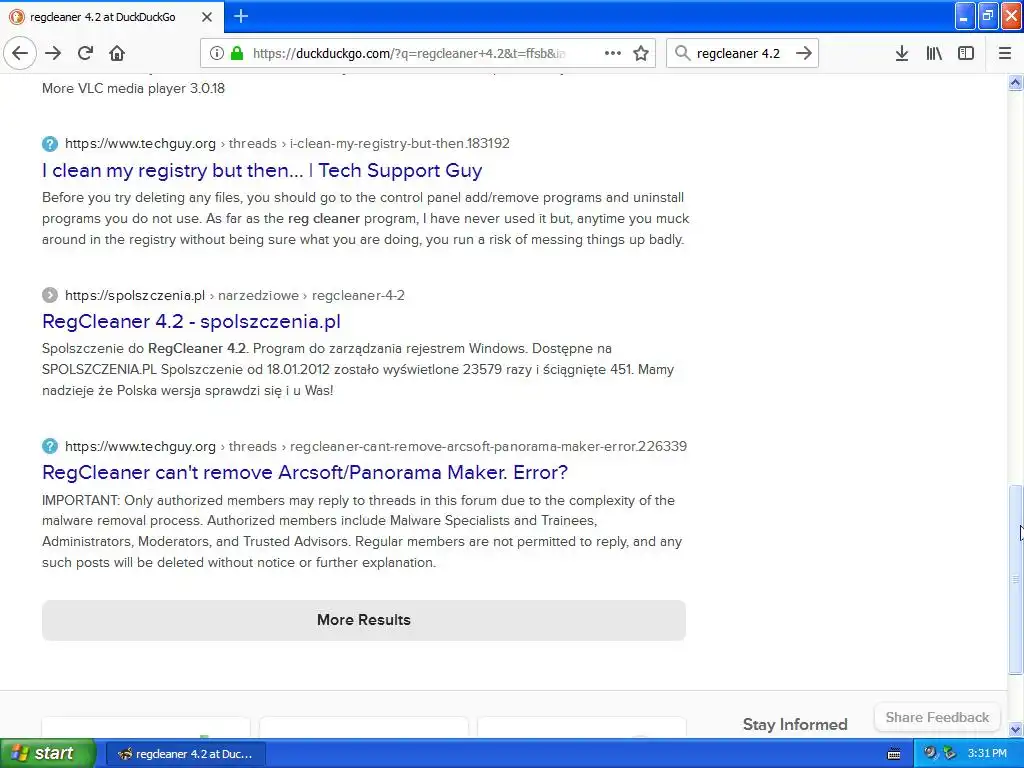Image resolution: width=1024 pixels, height=768 pixels.
Task: Open the Windows Start menu
Action: tap(48, 754)
